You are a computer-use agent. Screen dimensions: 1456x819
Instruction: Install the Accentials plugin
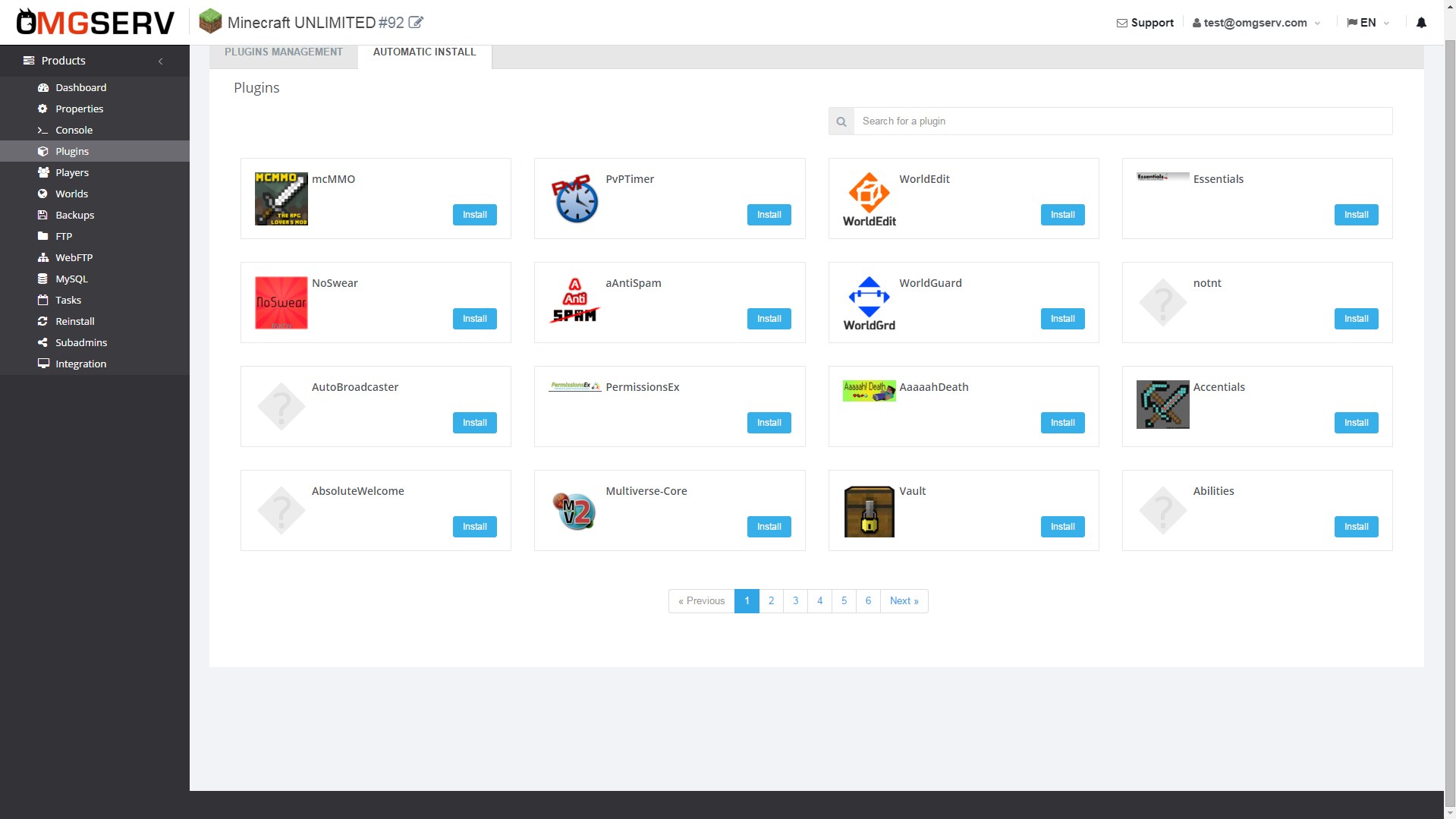(1356, 423)
